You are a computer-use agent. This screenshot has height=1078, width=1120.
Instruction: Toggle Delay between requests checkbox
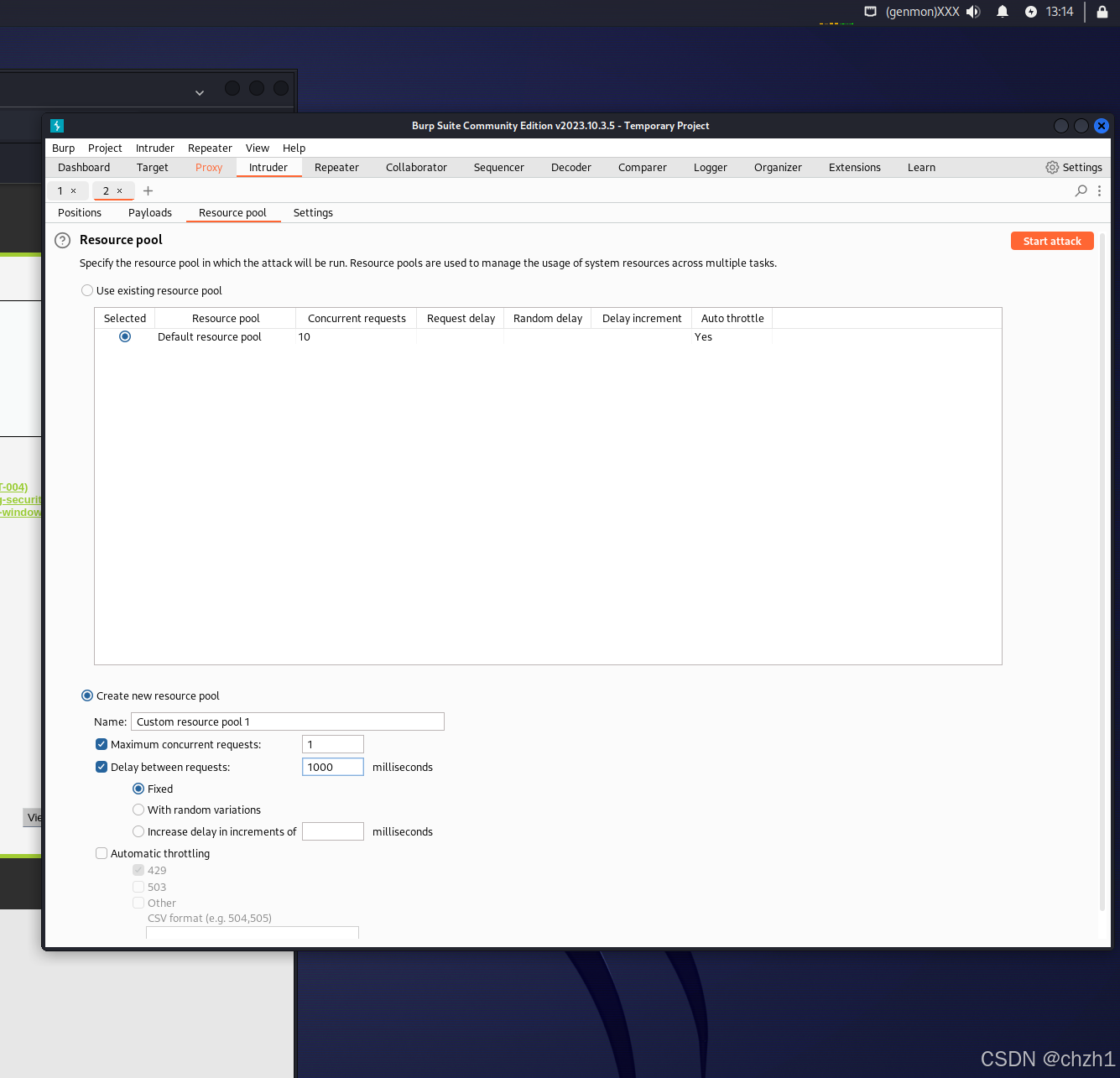coord(102,768)
